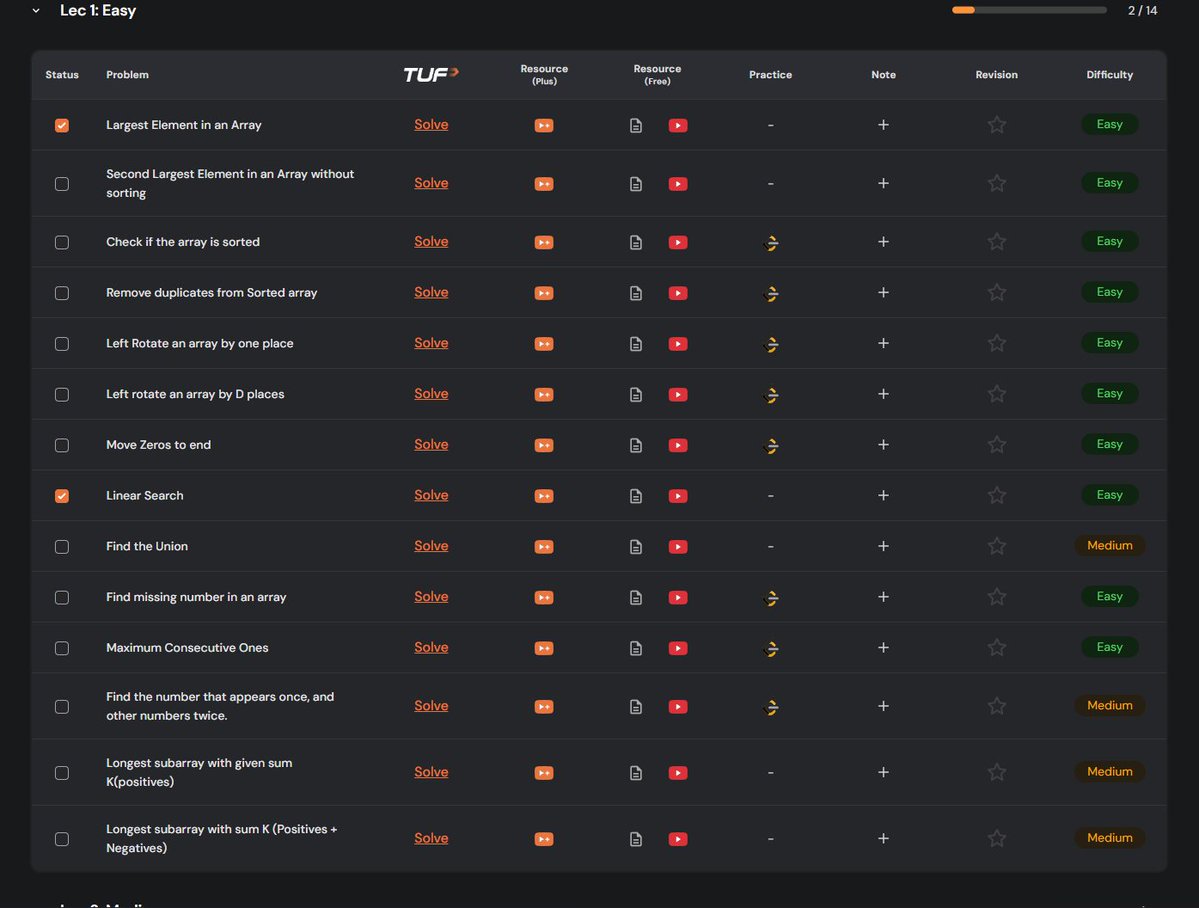Check status for Second Largest Element problem
Viewport: 1199px width, 908px height.
(x=62, y=184)
